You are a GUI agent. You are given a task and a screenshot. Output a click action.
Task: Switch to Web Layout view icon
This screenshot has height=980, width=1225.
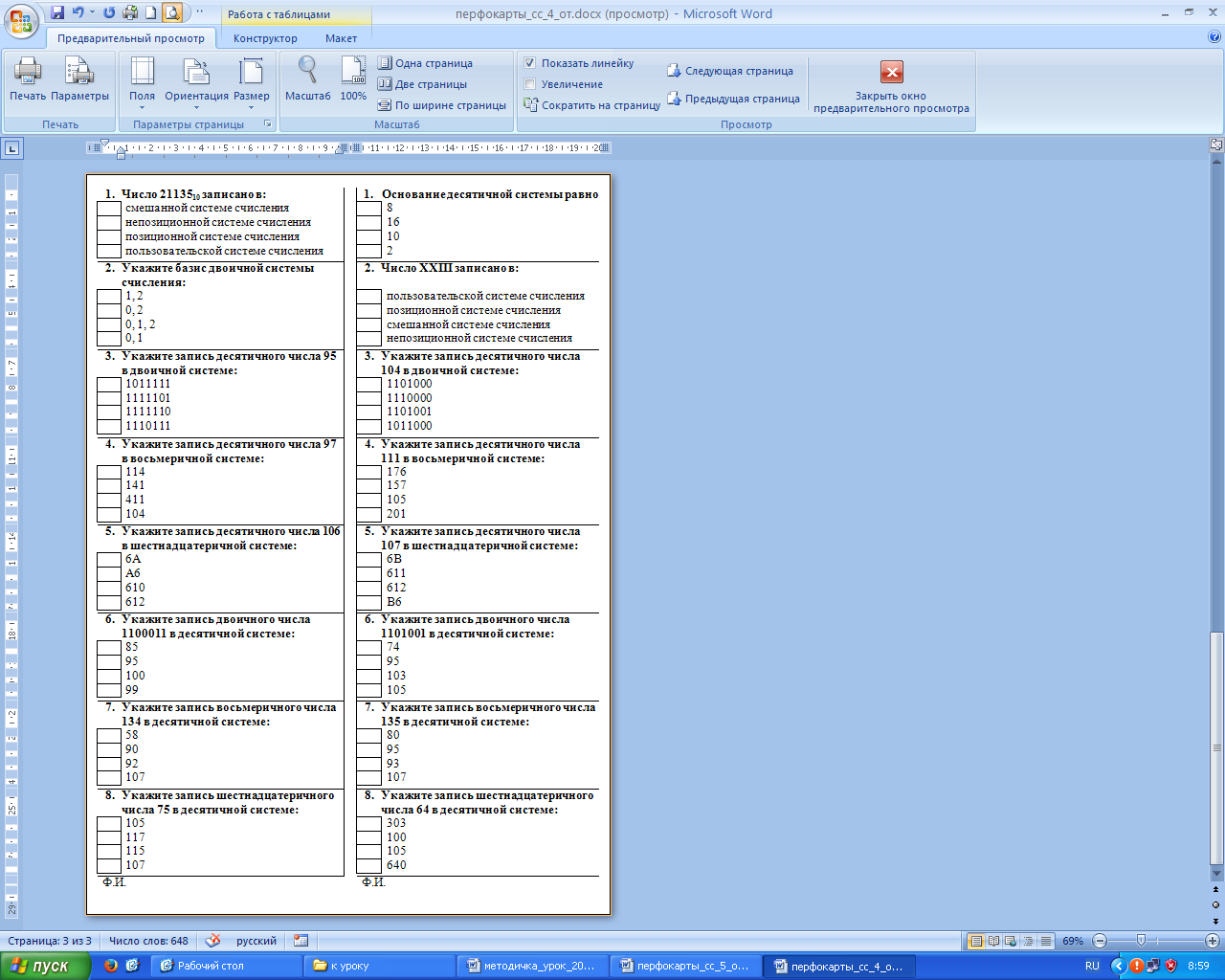coord(1012,941)
